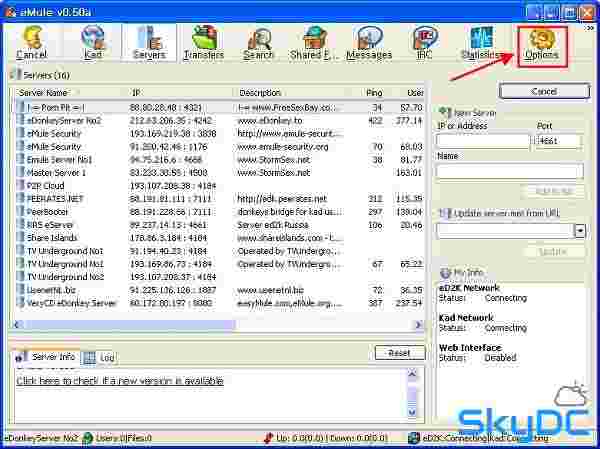This screenshot has width=600, height=449.
Task: Click the Update button
Action: pyautogui.click(x=553, y=251)
